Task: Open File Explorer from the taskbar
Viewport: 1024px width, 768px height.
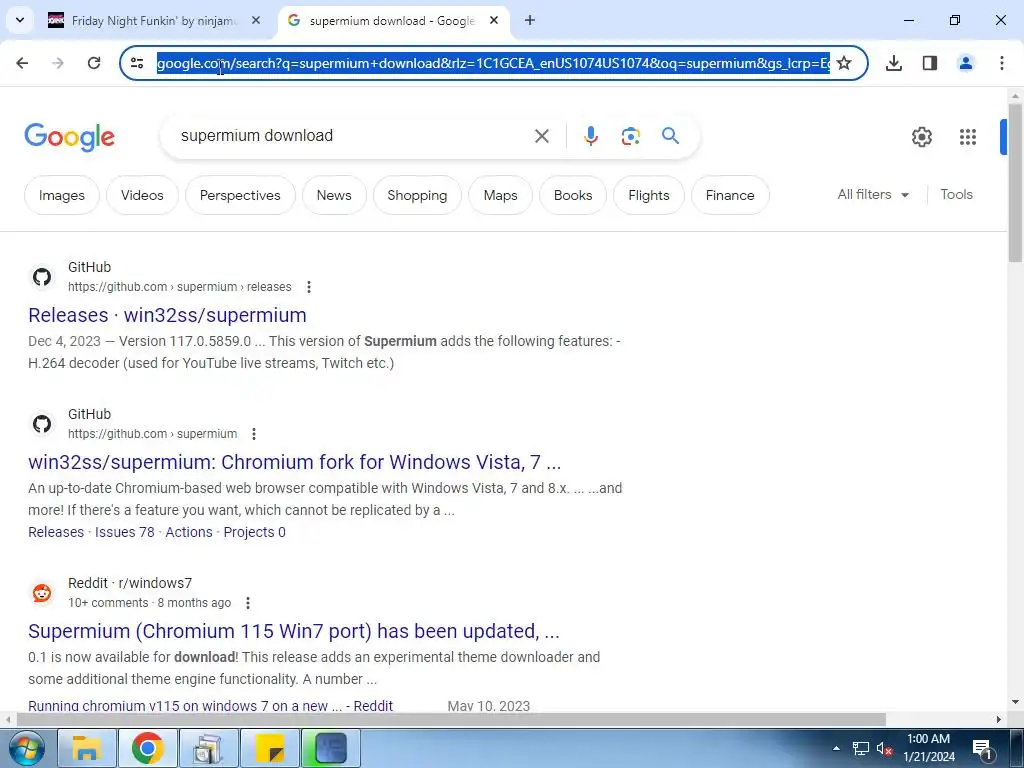Action: tap(87, 748)
